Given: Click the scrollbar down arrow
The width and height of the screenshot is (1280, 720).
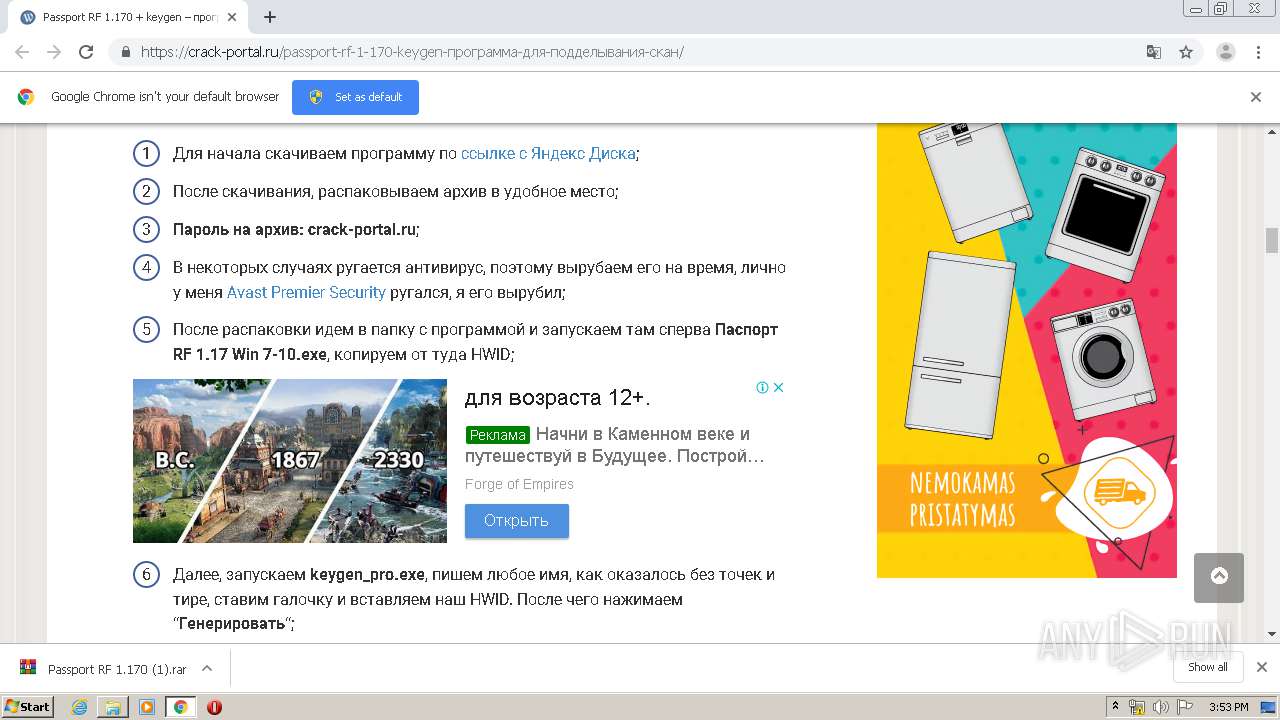Looking at the screenshot, I should (1272, 634).
